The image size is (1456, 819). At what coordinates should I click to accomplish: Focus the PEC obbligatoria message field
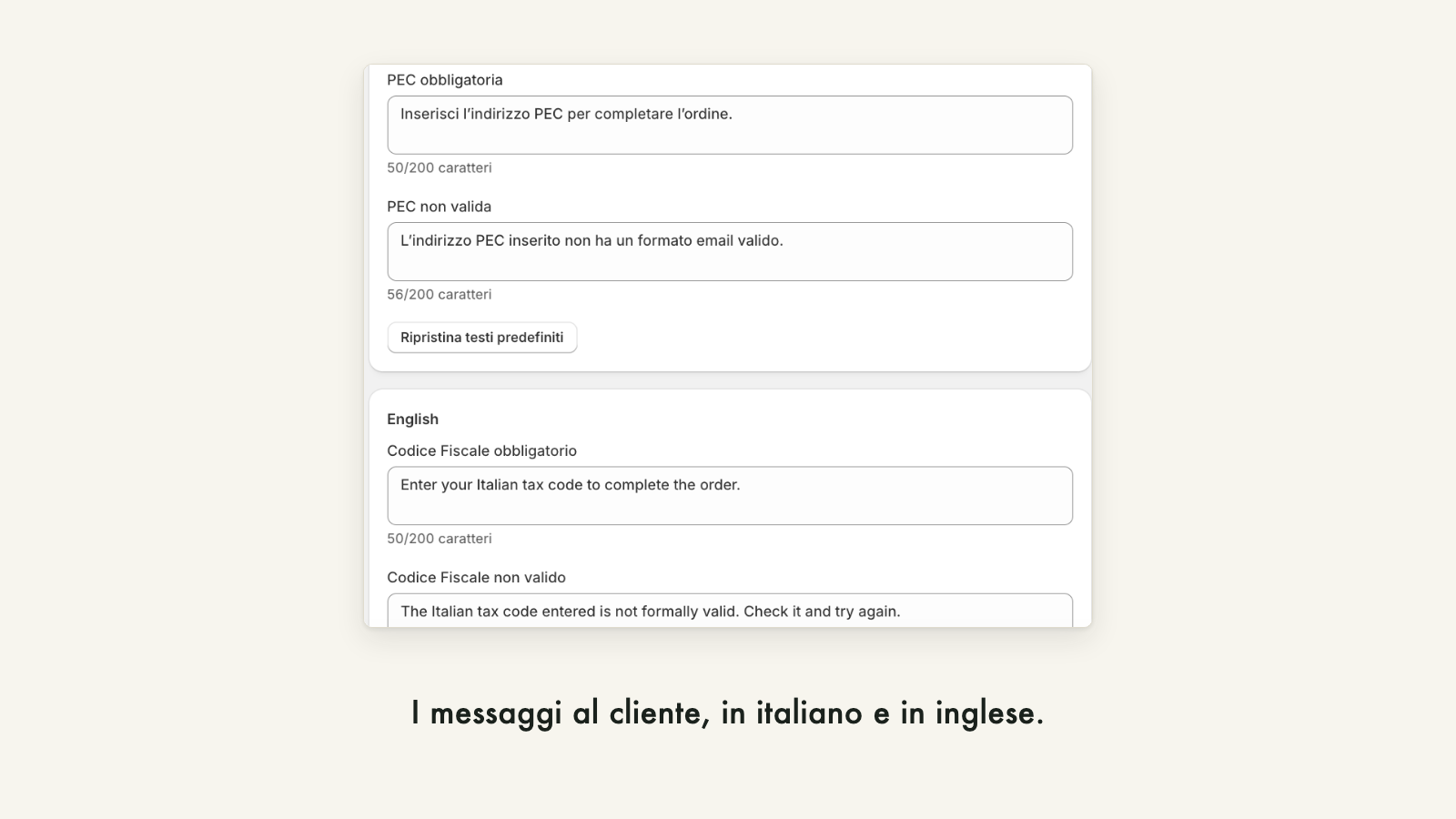click(730, 125)
